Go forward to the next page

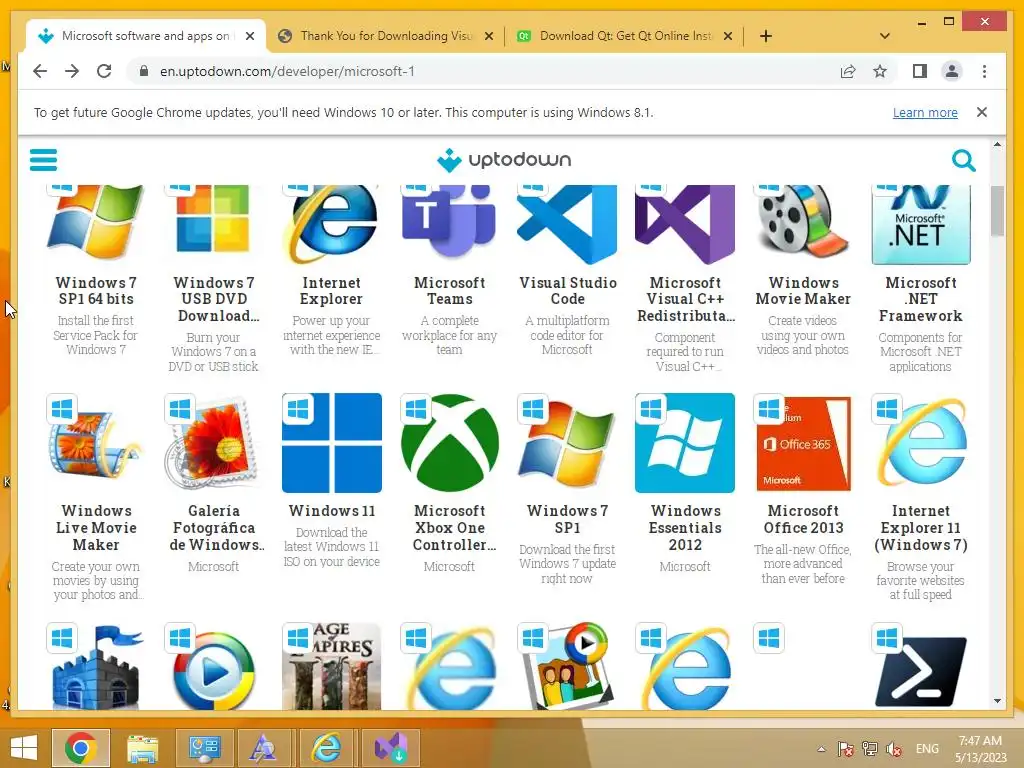[72, 71]
